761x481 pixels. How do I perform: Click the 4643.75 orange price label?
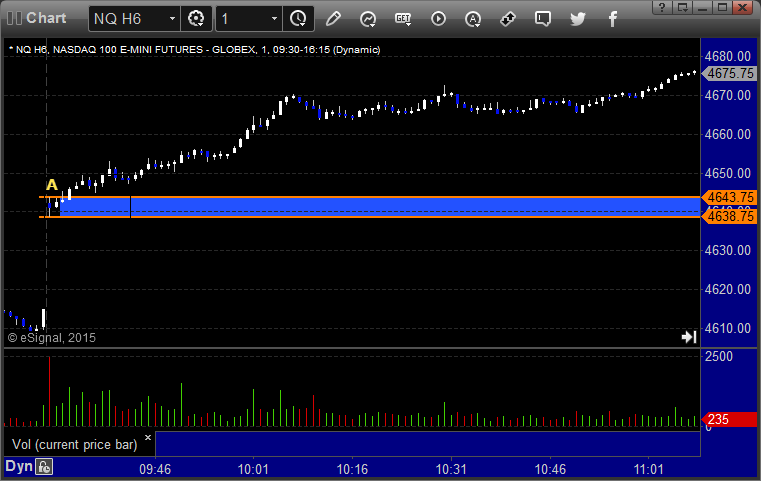point(729,198)
